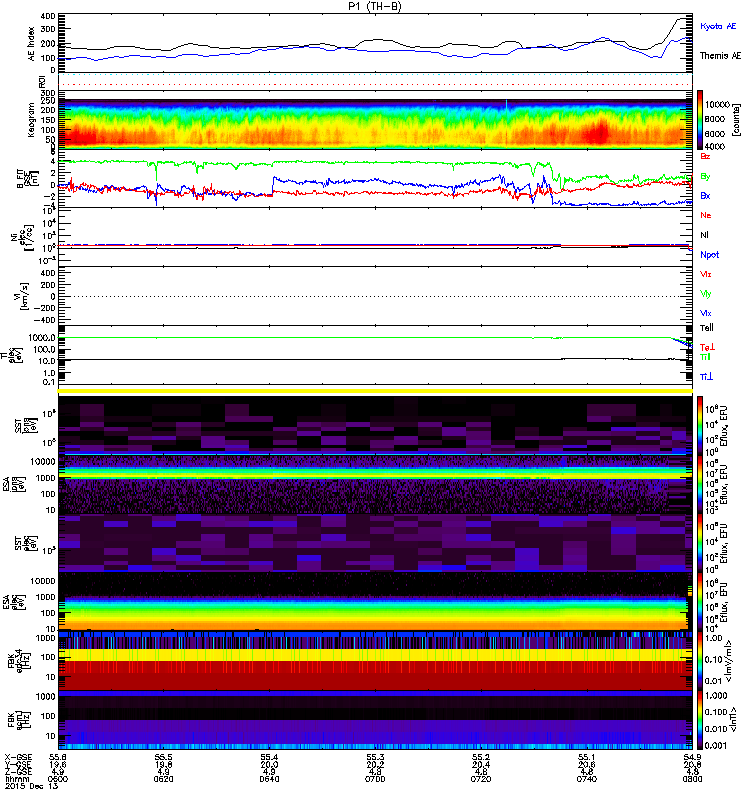Click the date label 2015 Dec 13

[32, 786]
